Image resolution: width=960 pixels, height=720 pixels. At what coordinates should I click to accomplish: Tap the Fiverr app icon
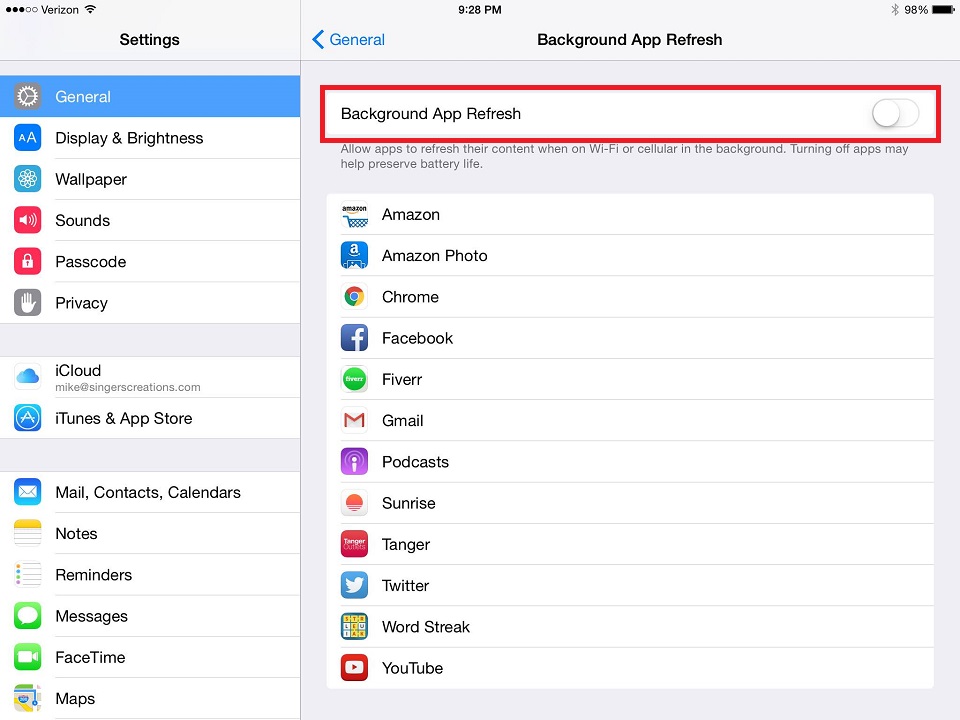point(354,380)
